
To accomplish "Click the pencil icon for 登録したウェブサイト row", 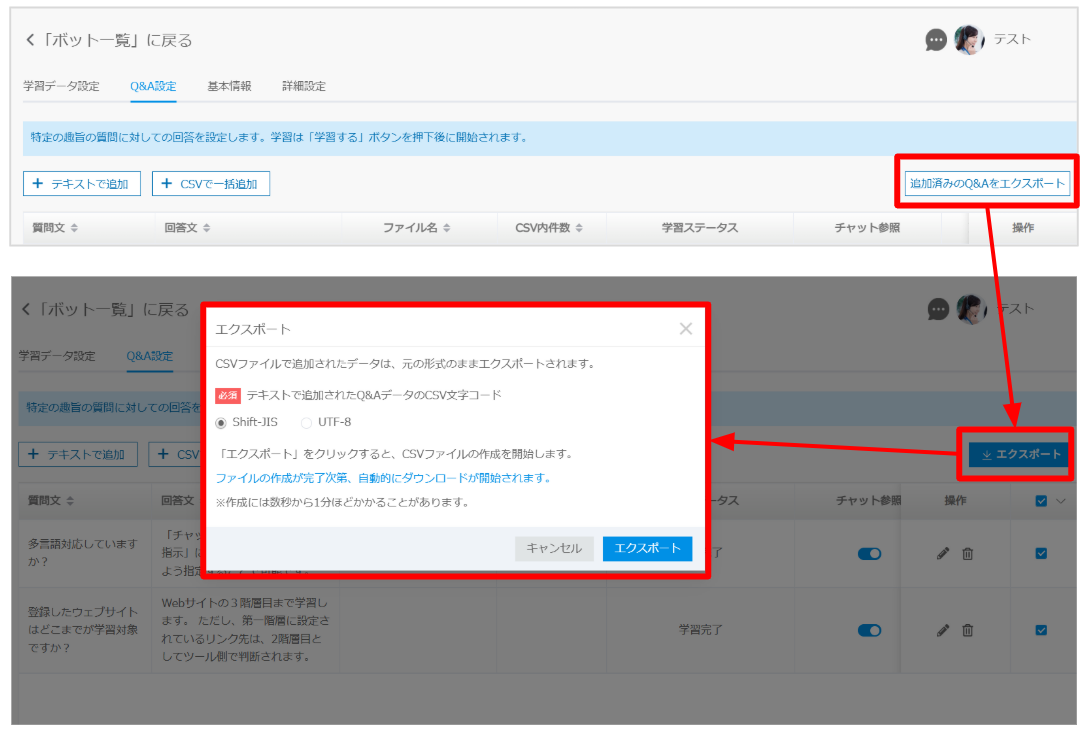I will [942, 630].
